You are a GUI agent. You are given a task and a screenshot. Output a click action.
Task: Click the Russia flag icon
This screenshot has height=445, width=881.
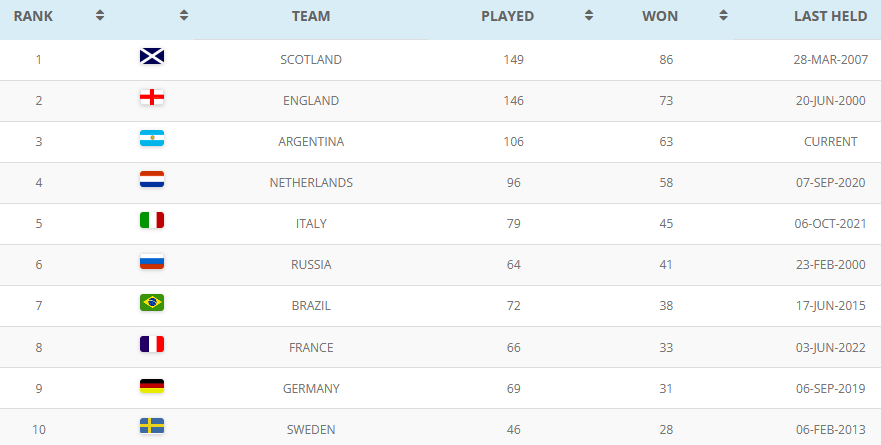coord(152,261)
